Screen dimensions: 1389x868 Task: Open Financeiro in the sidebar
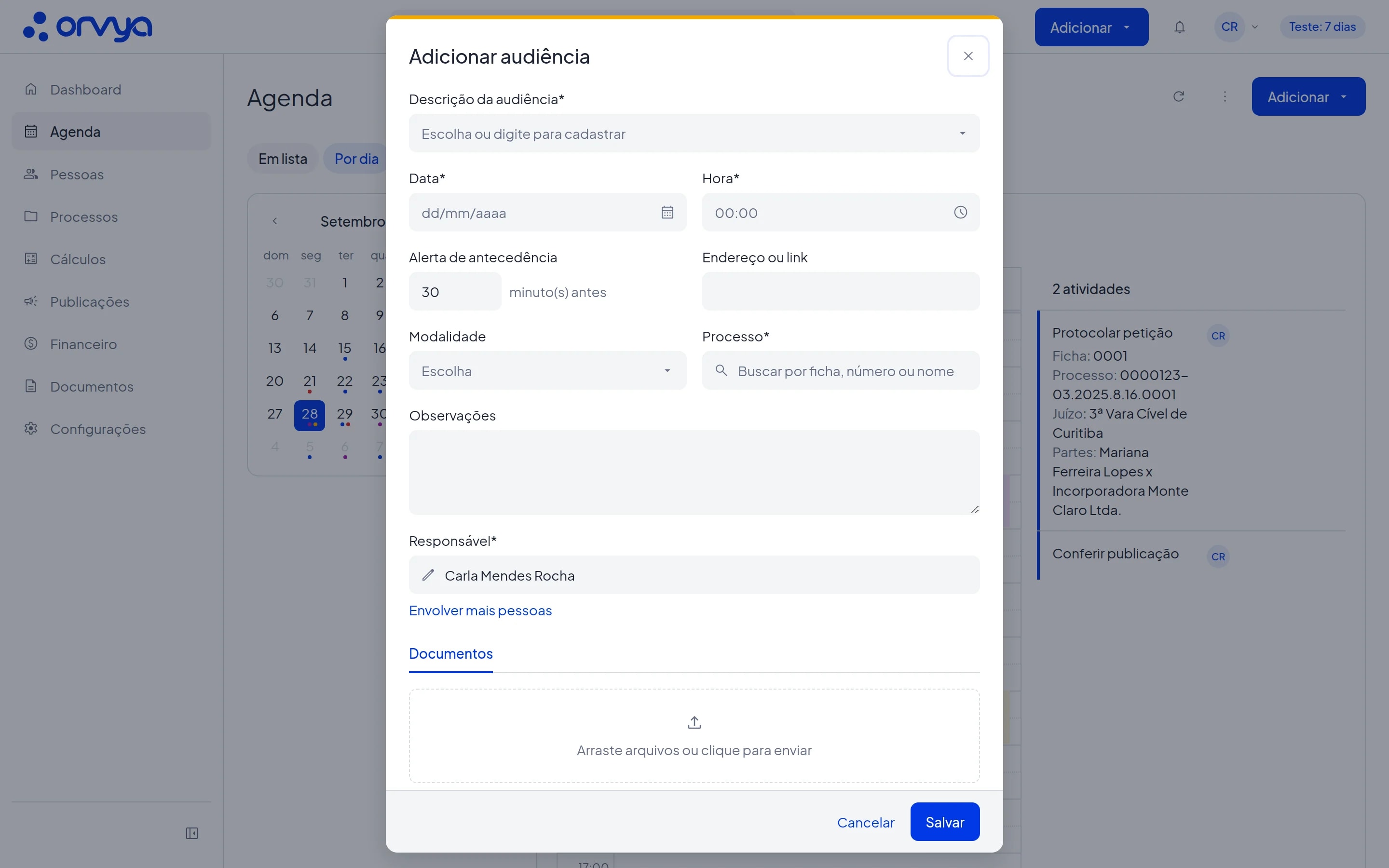(111, 344)
